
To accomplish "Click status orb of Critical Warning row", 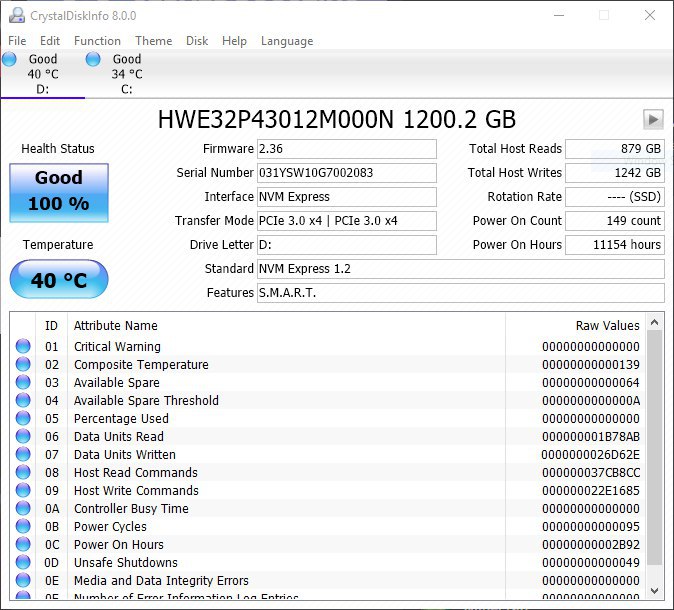I will tap(23, 346).
